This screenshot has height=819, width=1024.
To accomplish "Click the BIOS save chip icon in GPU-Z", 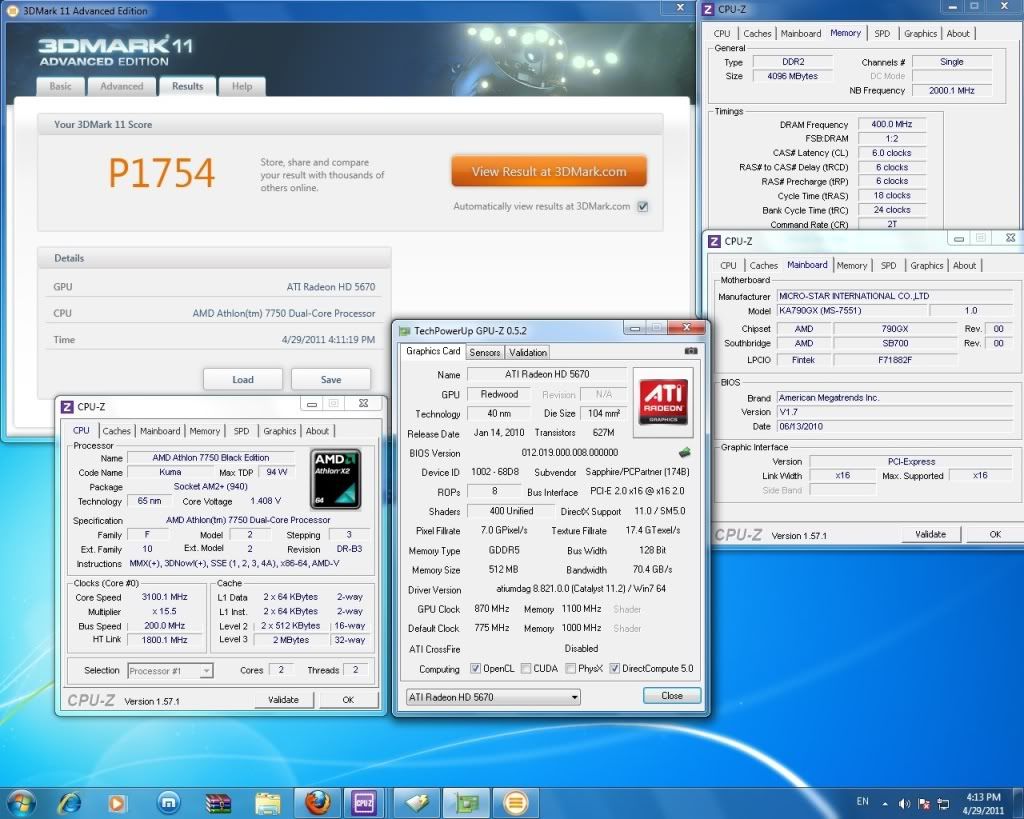I will [685, 453].
